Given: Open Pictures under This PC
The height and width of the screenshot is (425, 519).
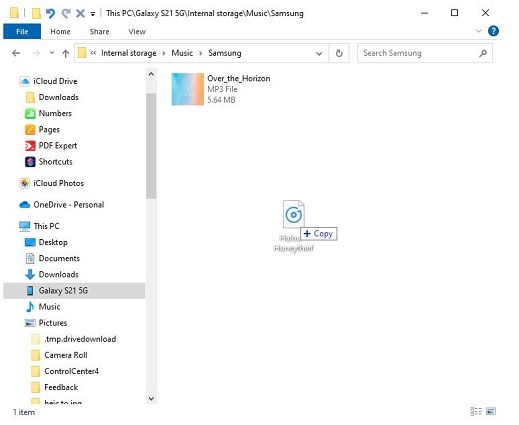Looking at the screenshot, I should [53, 323].
